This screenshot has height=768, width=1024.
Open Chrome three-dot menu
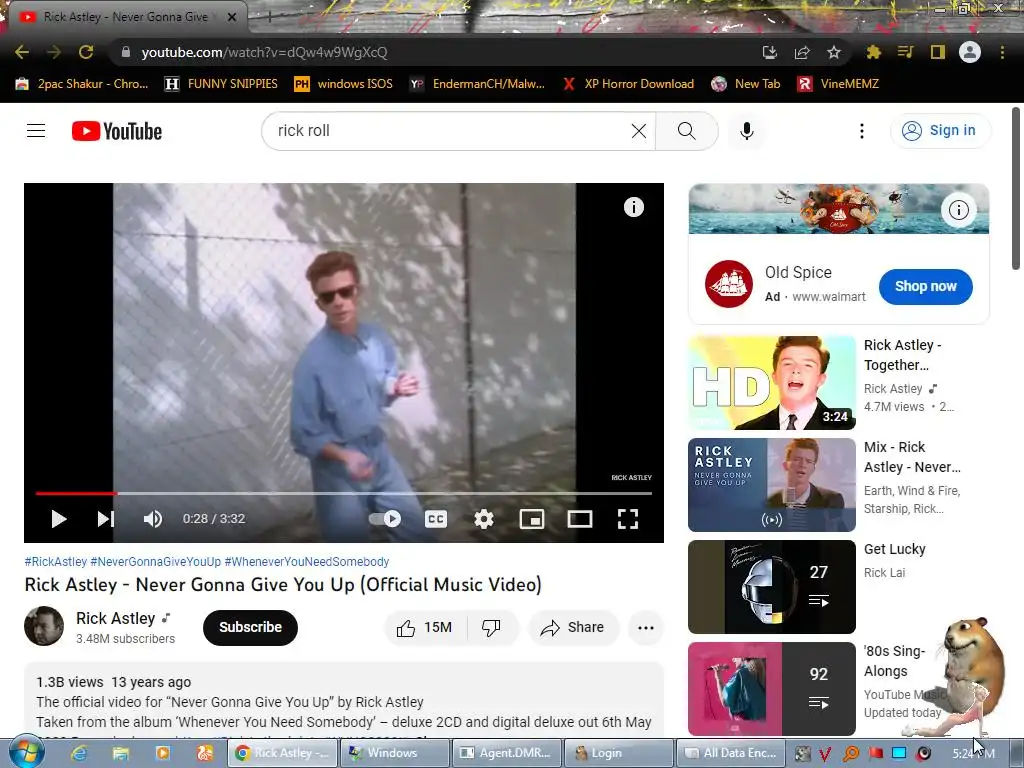click(x=1002, y=52)
